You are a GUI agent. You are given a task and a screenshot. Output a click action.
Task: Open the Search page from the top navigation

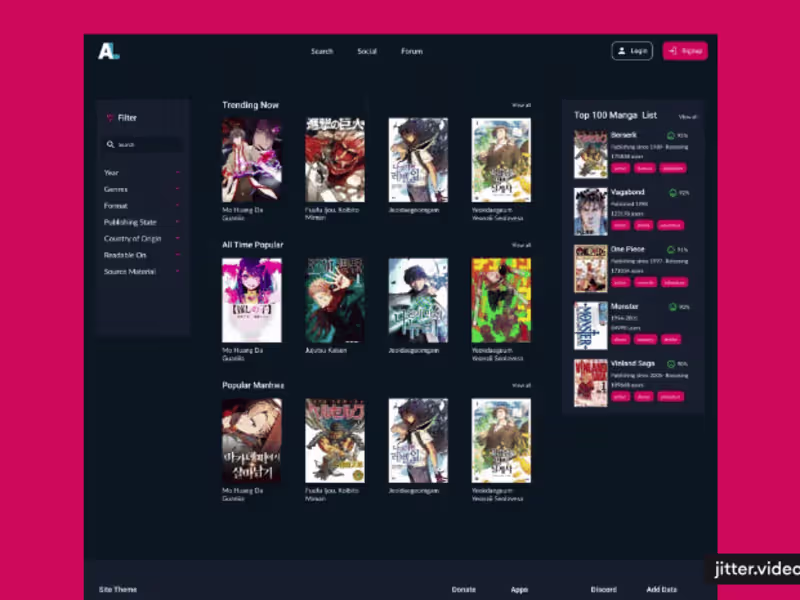point(322,51)
